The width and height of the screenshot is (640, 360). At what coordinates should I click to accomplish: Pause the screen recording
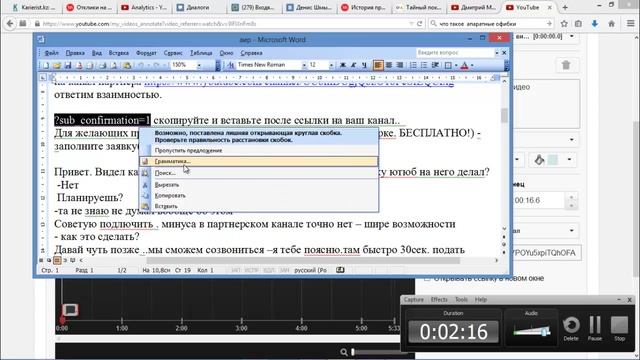(595, 329)
